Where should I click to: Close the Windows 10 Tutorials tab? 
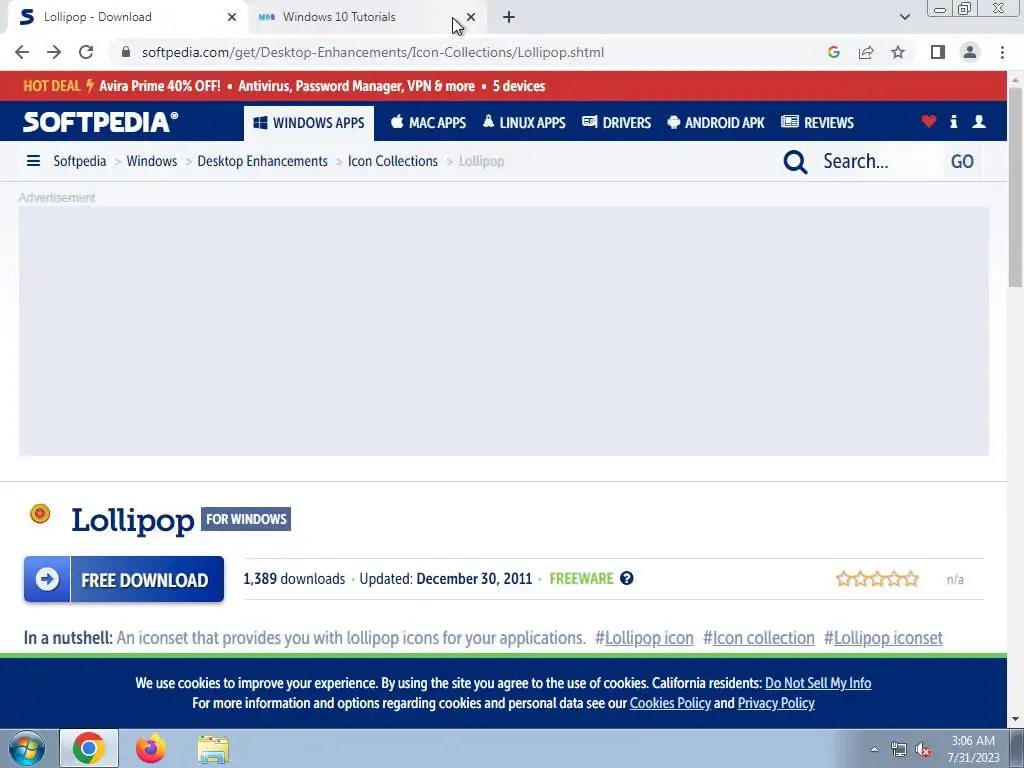(x=471, y=17)
